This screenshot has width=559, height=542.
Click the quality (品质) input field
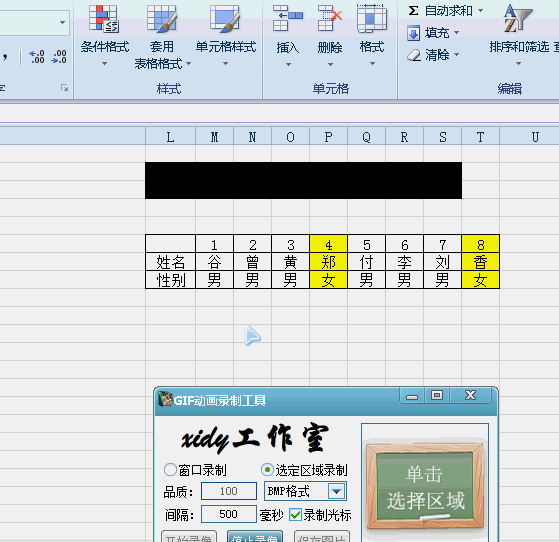(229, 491)
